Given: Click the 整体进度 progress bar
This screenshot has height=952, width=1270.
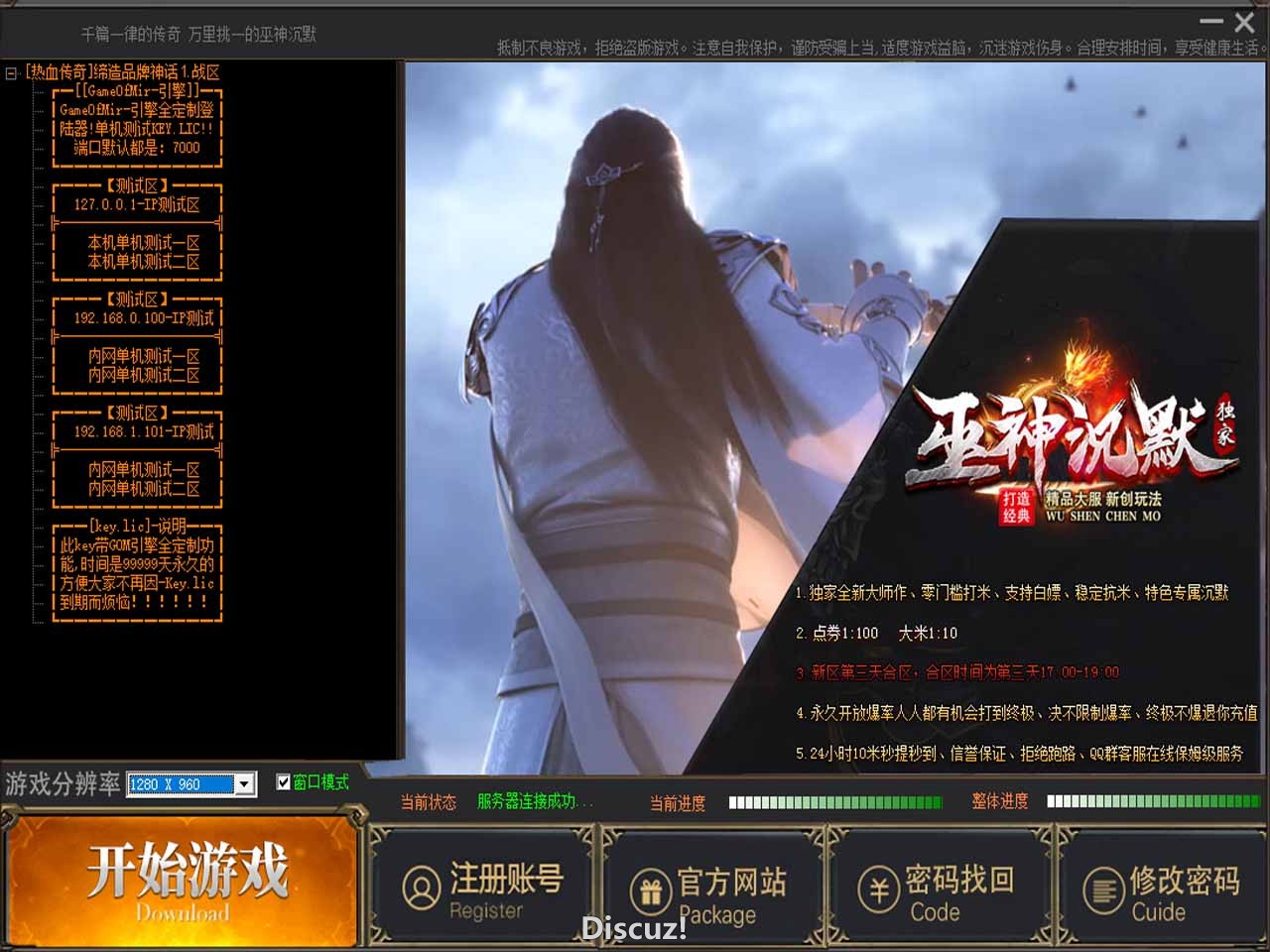Looking at the screenshot, I should [1154, 801].
